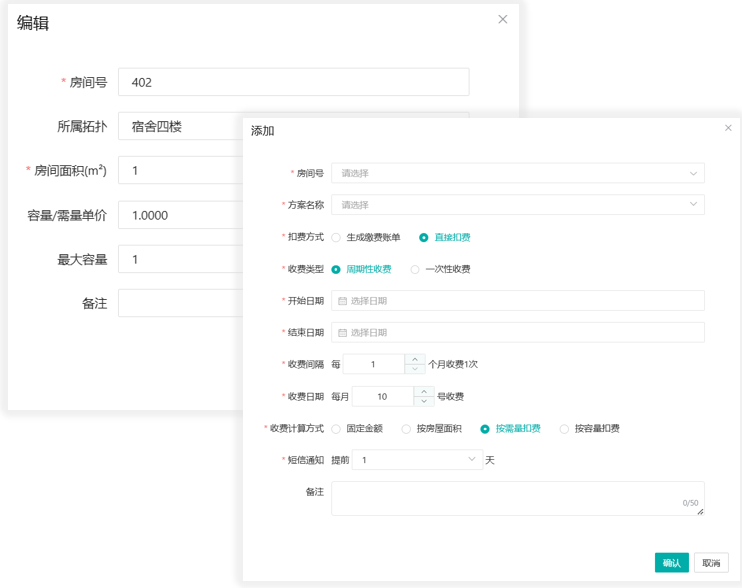The height and width of the screenshot is (588, 742).
Task: Decrease 收费间隔 value with down arrow
Action: (415, 370)
